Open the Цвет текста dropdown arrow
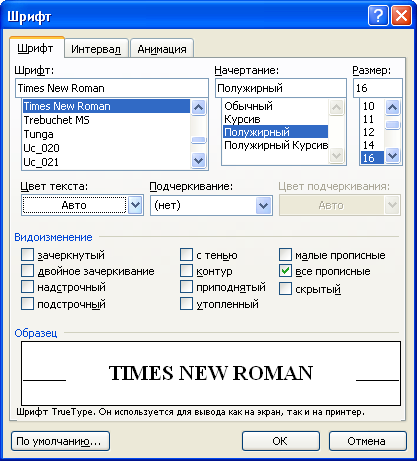 pyautogui.click(x=135, y=205)
